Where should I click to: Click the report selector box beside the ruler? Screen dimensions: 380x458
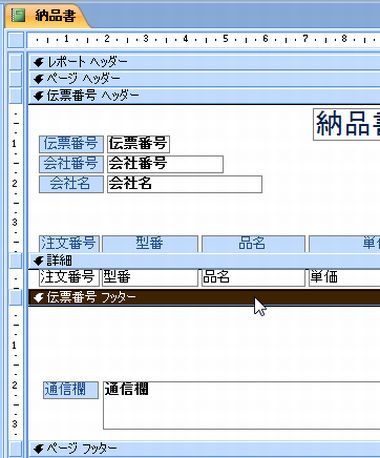point(16,40)
